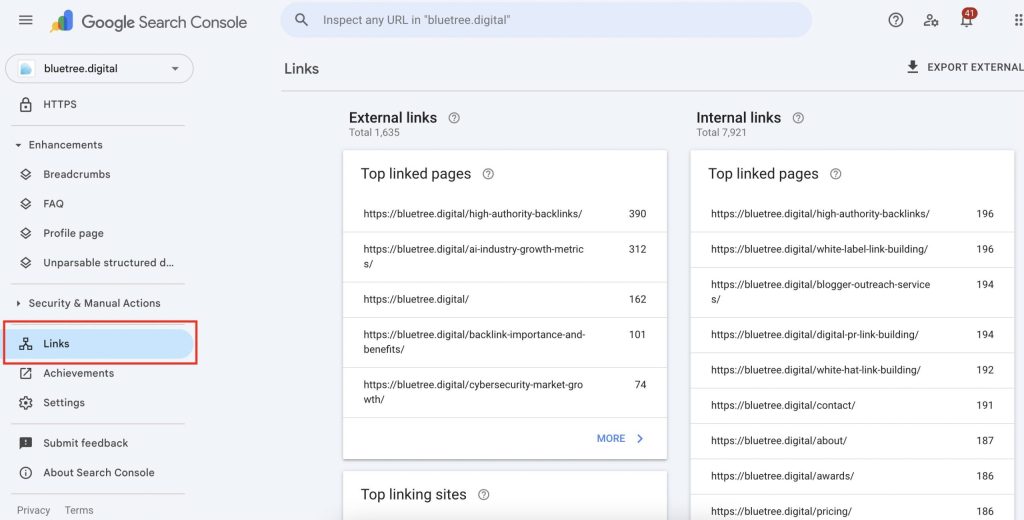Image resolution: width=1024 pixels, height=520 pixels.
Task: Show help for Internal Top linked pages
Action: [835, 174]
